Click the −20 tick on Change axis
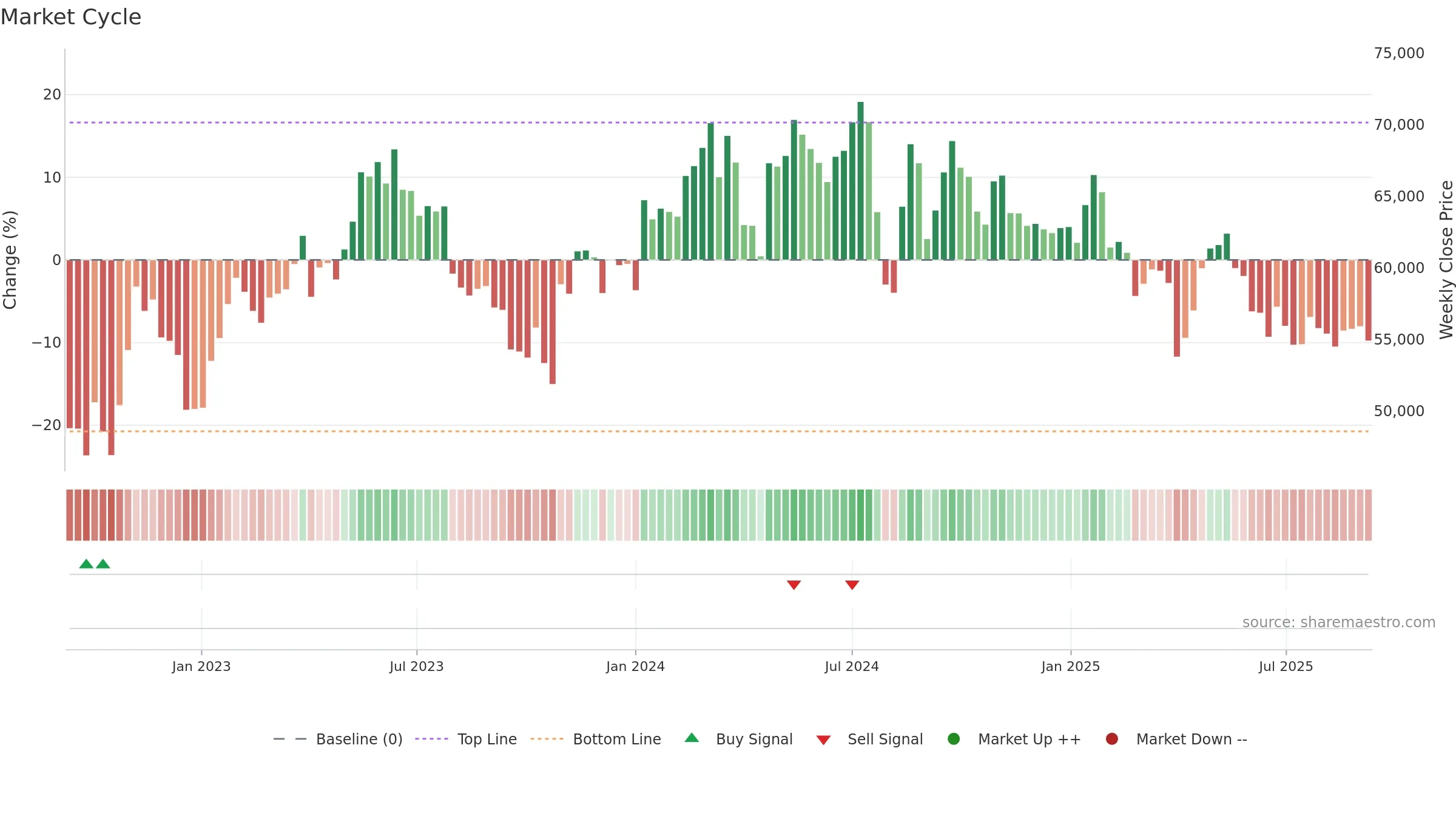The width and height of the screenshot is (1456, 819). click(x=47, y=425)
